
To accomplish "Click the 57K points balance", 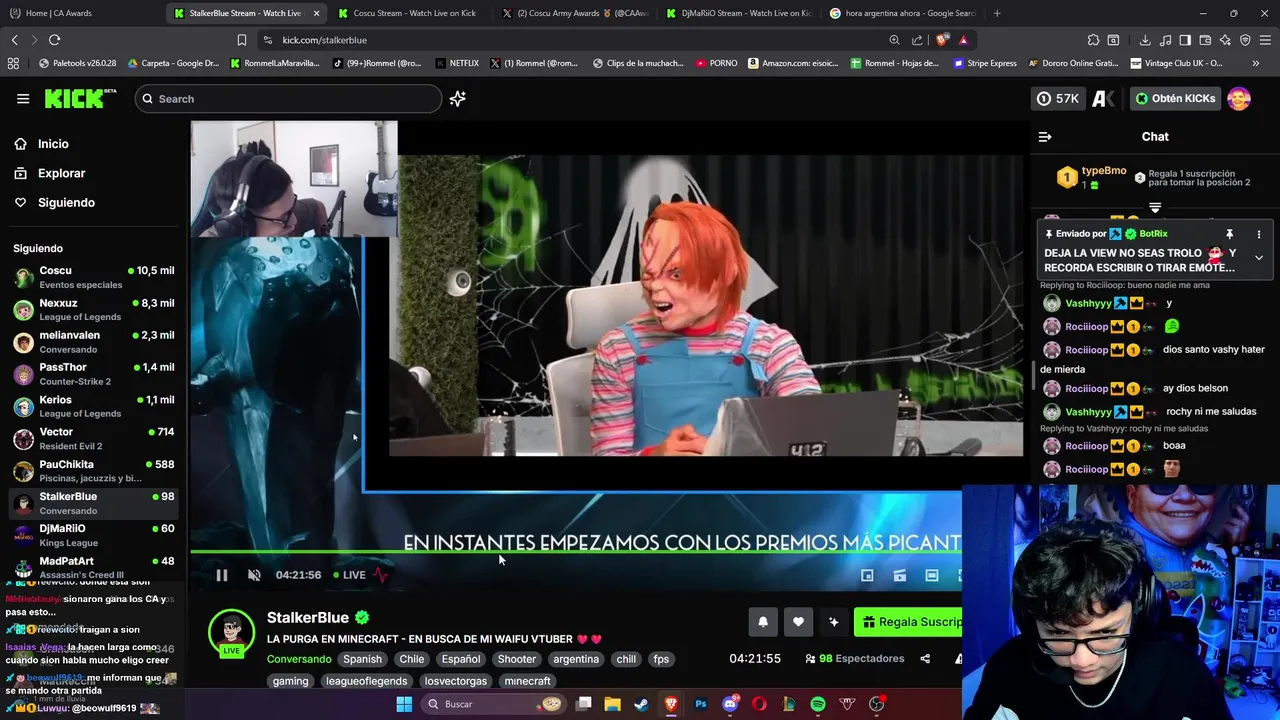I will click(1058, 98).
